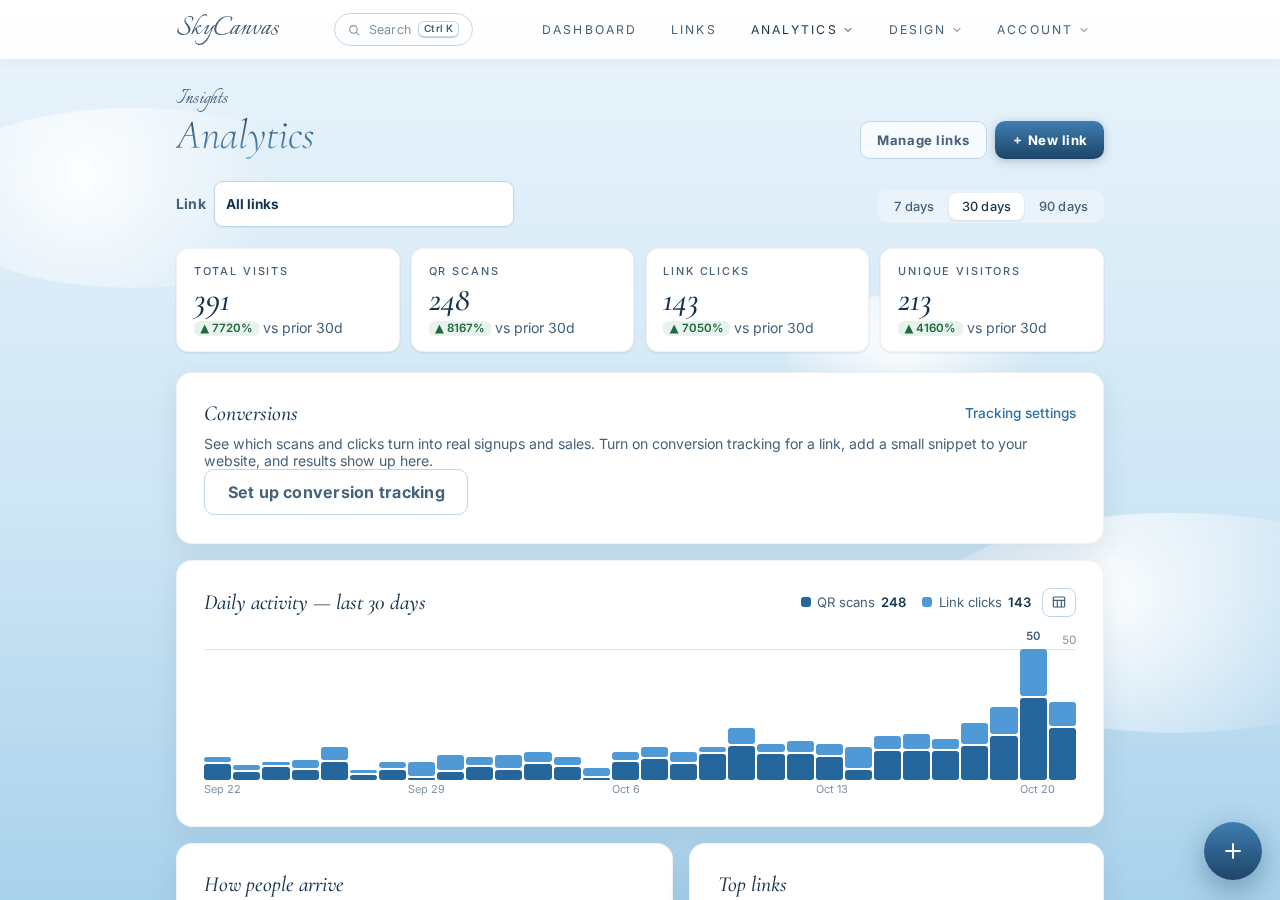This screenshot has width=1280, height=900.
Task: Click the QR scans legend swatch
Action: (806, 602)
